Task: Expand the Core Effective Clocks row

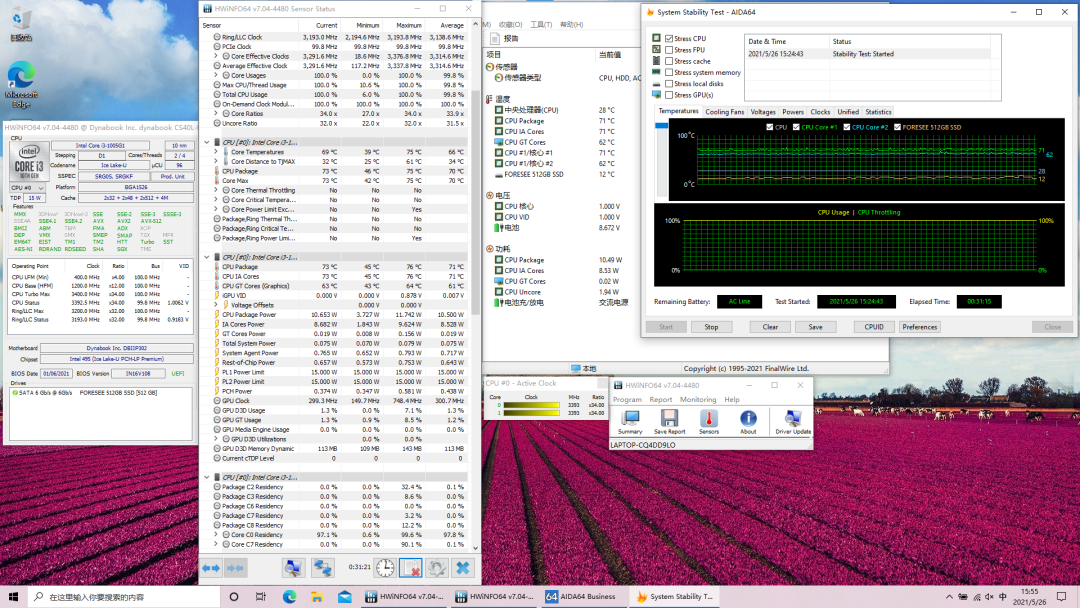Action: pyautogui.click(x=215, y=57)
